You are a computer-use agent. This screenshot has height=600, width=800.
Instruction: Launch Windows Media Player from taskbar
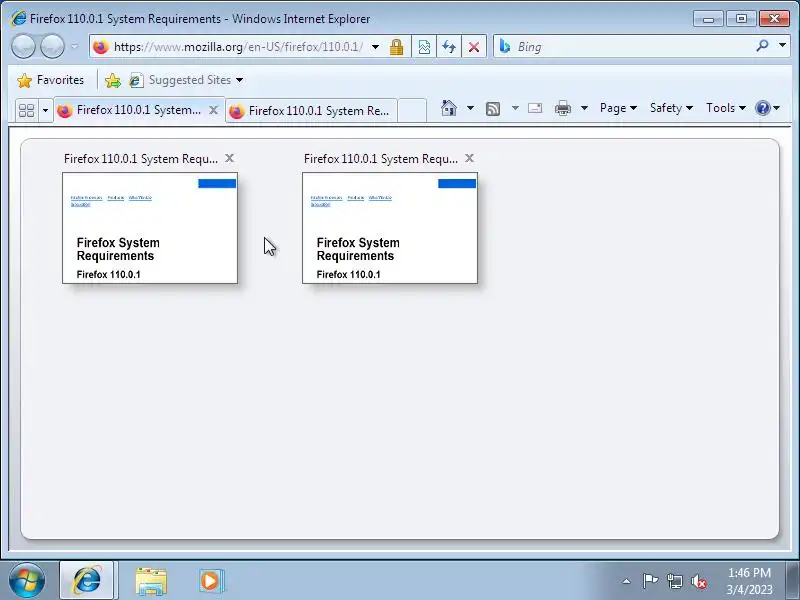210,581
